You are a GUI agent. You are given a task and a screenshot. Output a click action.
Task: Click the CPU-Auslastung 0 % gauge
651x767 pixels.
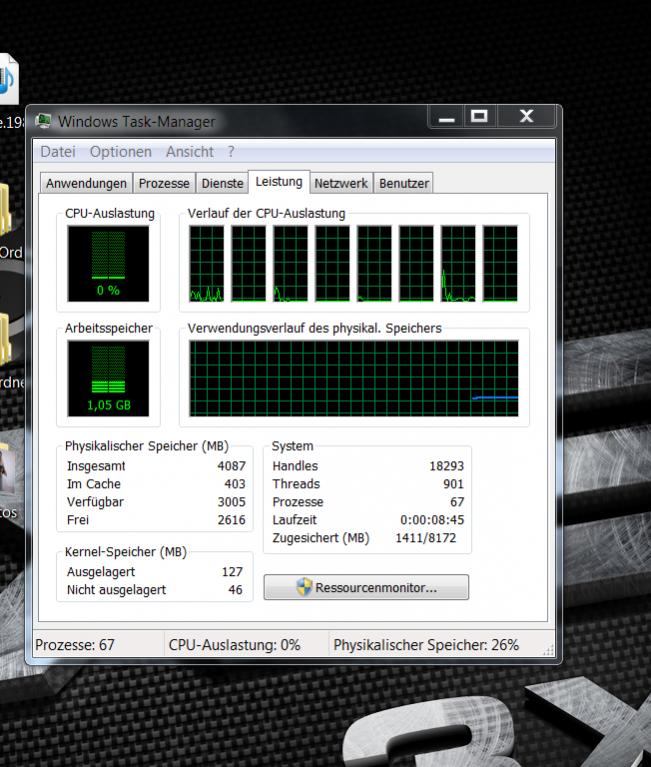[x=108, y=264]
